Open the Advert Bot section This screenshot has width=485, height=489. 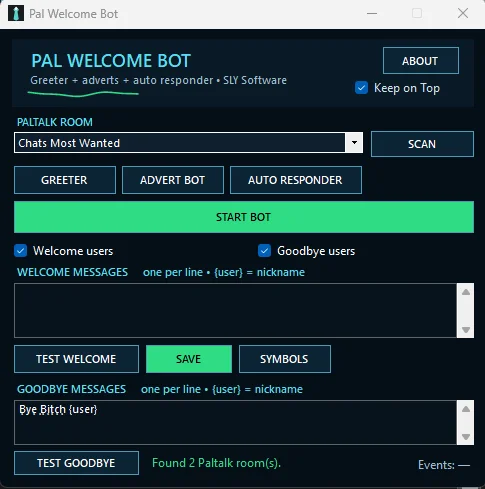[x=173, y=180]
